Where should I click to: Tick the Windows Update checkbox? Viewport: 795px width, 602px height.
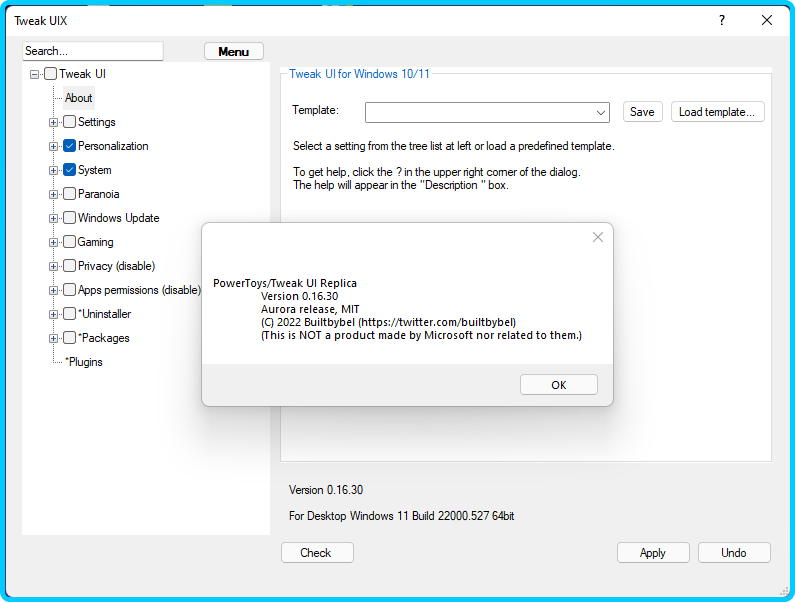[69, 218]
